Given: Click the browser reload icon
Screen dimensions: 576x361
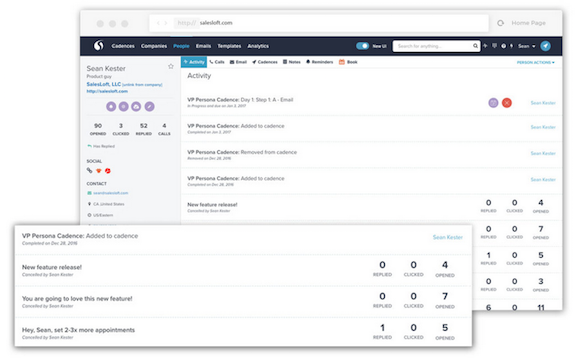Looking at the screenshot, I should tap(500, 23).
